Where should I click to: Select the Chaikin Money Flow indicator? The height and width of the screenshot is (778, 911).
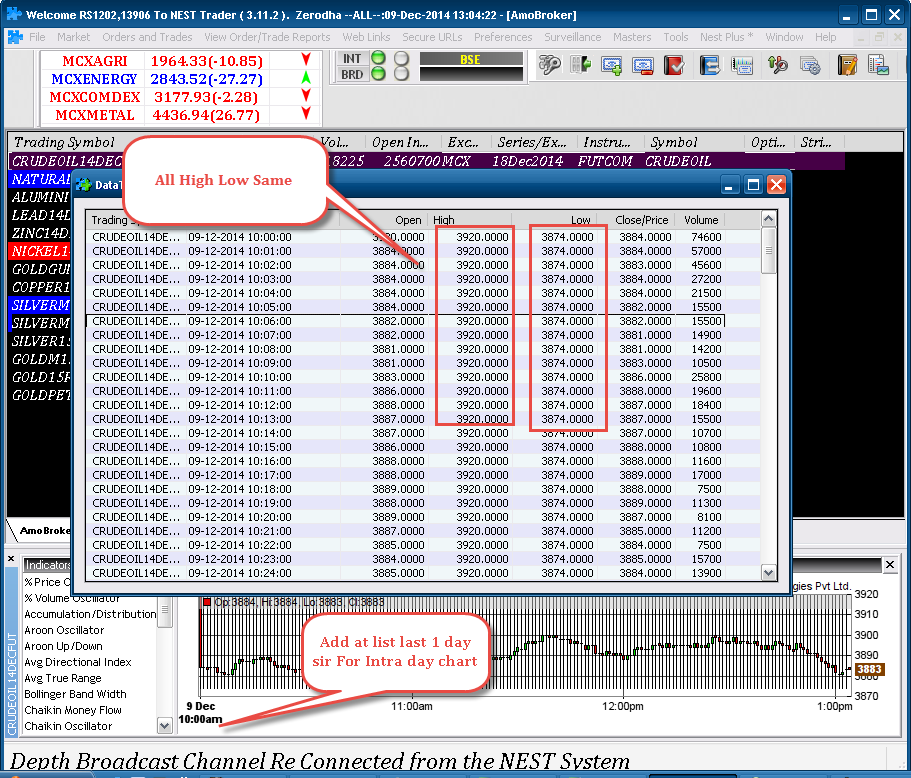73,710
